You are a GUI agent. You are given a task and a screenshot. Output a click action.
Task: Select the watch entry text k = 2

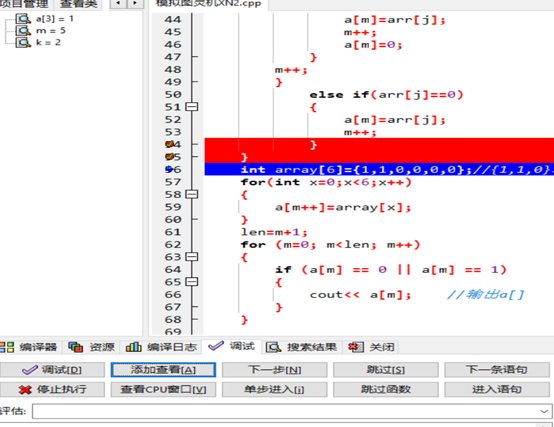click(48, 42)
